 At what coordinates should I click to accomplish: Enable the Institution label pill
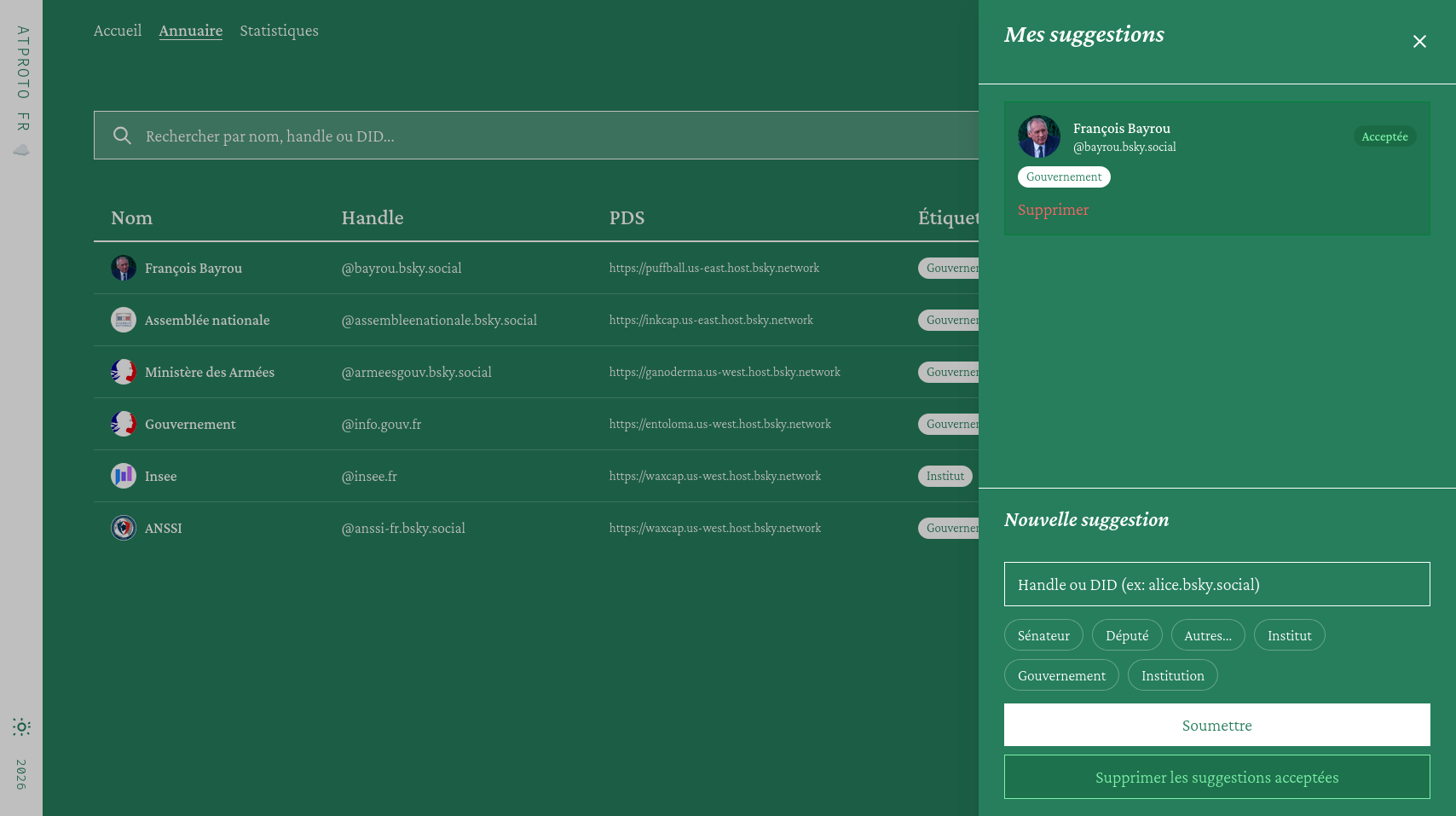(x=1172, y=674)
